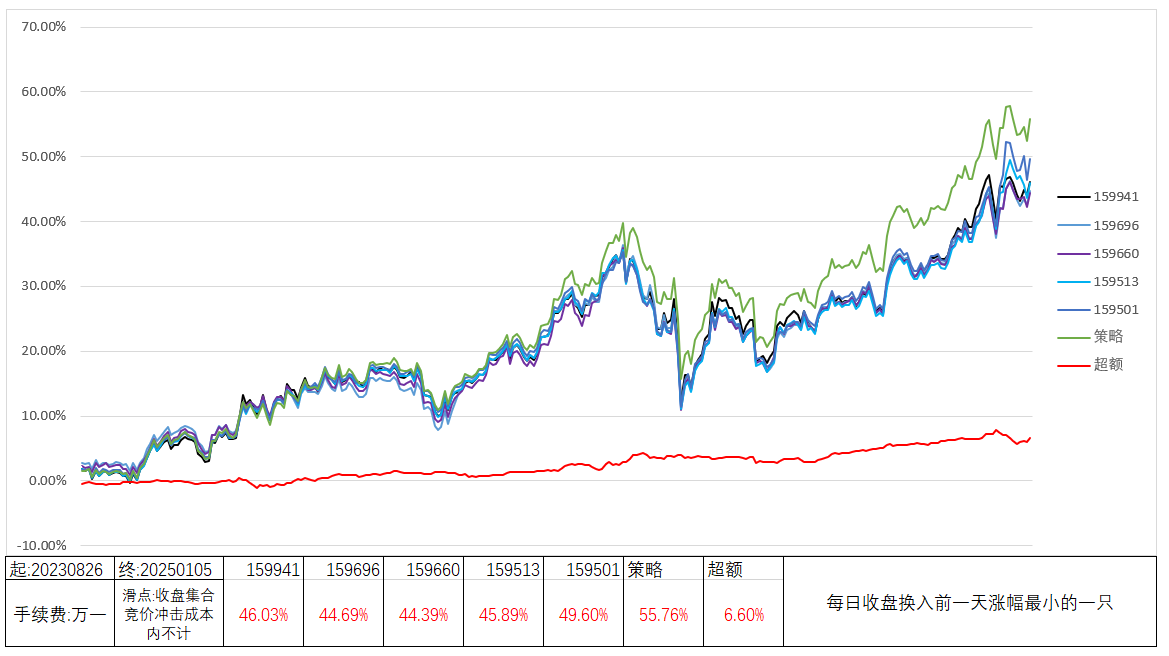Screen dimensions: 1169x656
Task: Select the 159696 legend entry
Action: (x=1115, y=225)
